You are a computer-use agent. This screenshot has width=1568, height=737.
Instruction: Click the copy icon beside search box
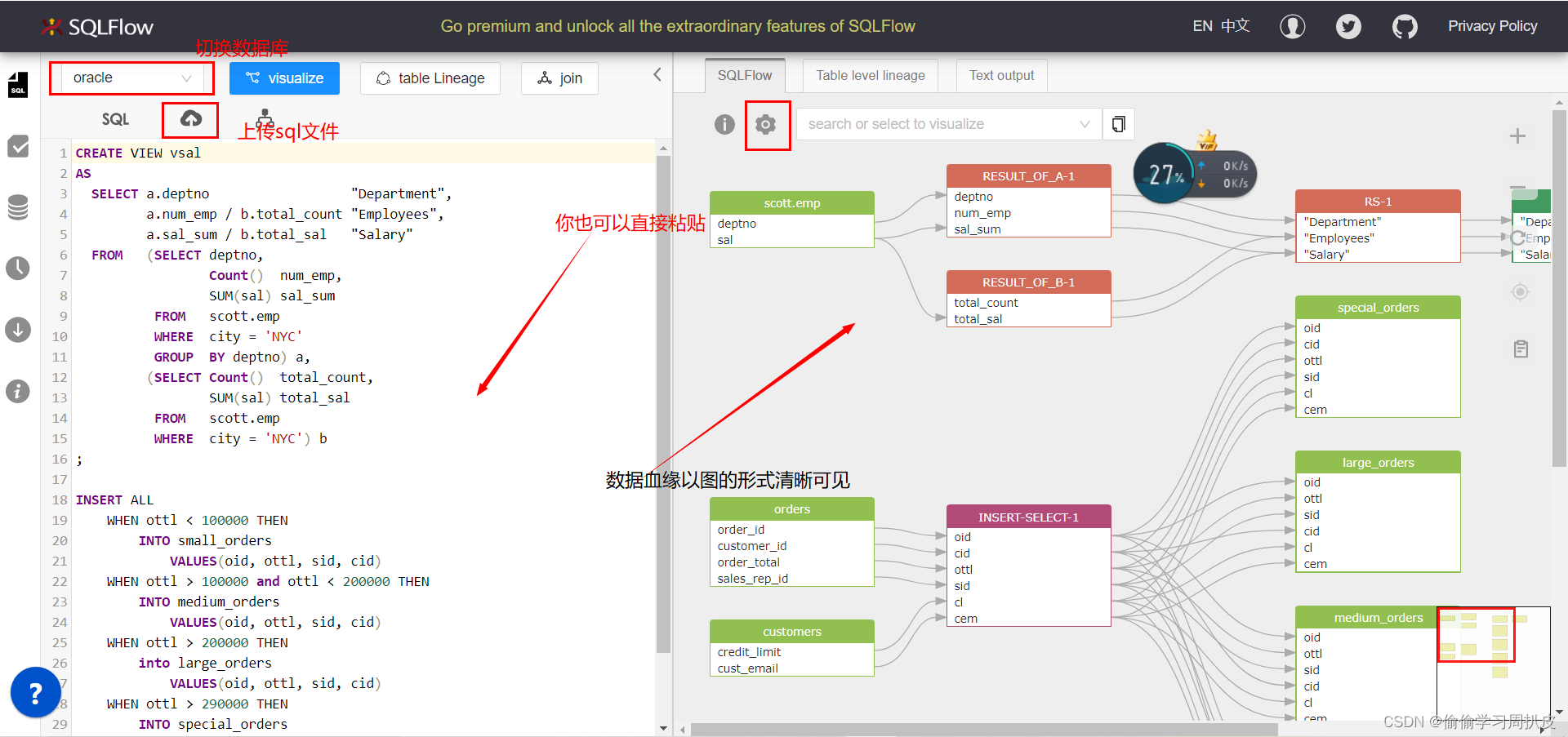coord(1119,124)
